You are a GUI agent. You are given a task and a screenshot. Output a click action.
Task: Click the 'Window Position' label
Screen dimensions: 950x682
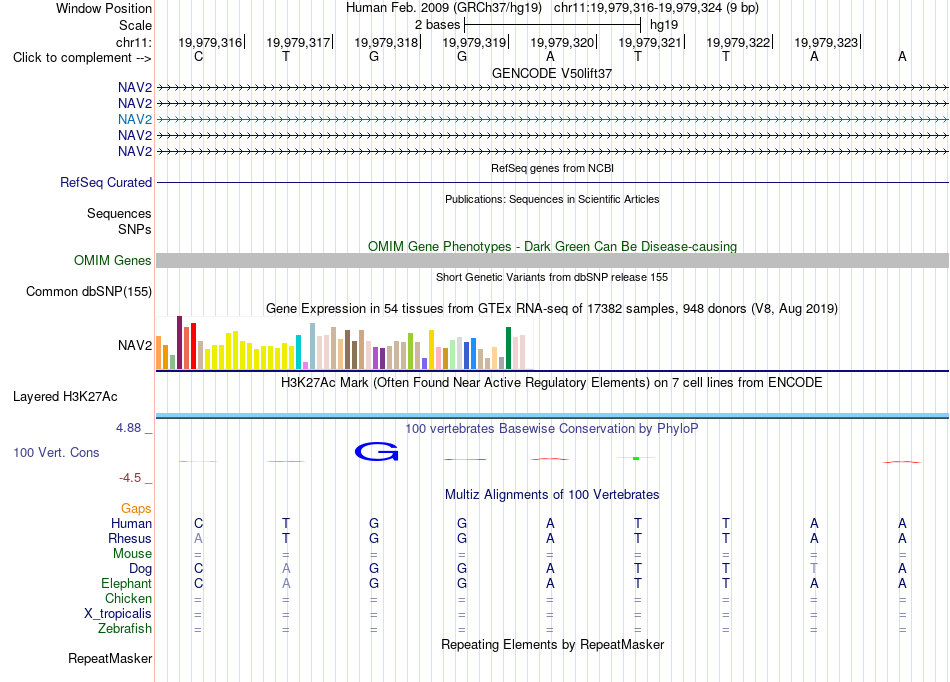coord(104,8)
